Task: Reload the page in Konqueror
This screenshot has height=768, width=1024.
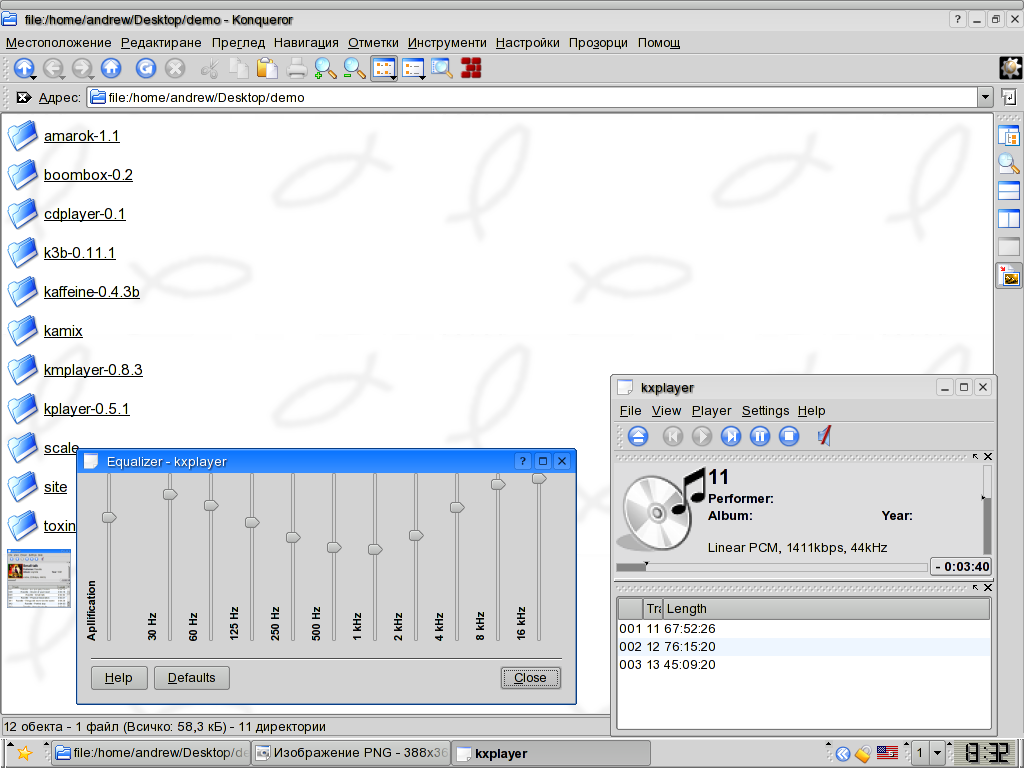Action: tap(146, 68)
